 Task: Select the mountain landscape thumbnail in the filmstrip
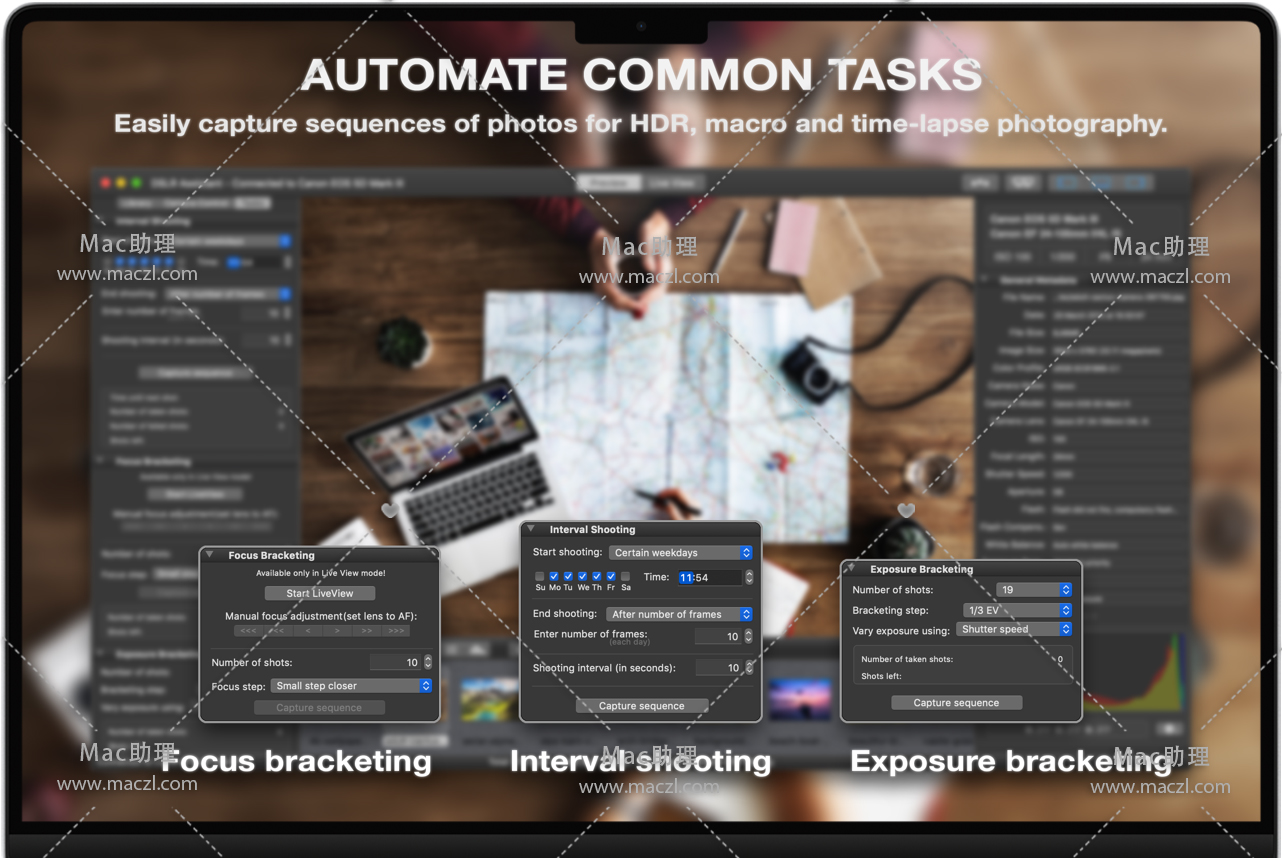pyautogui.click(x=489, y=701)
